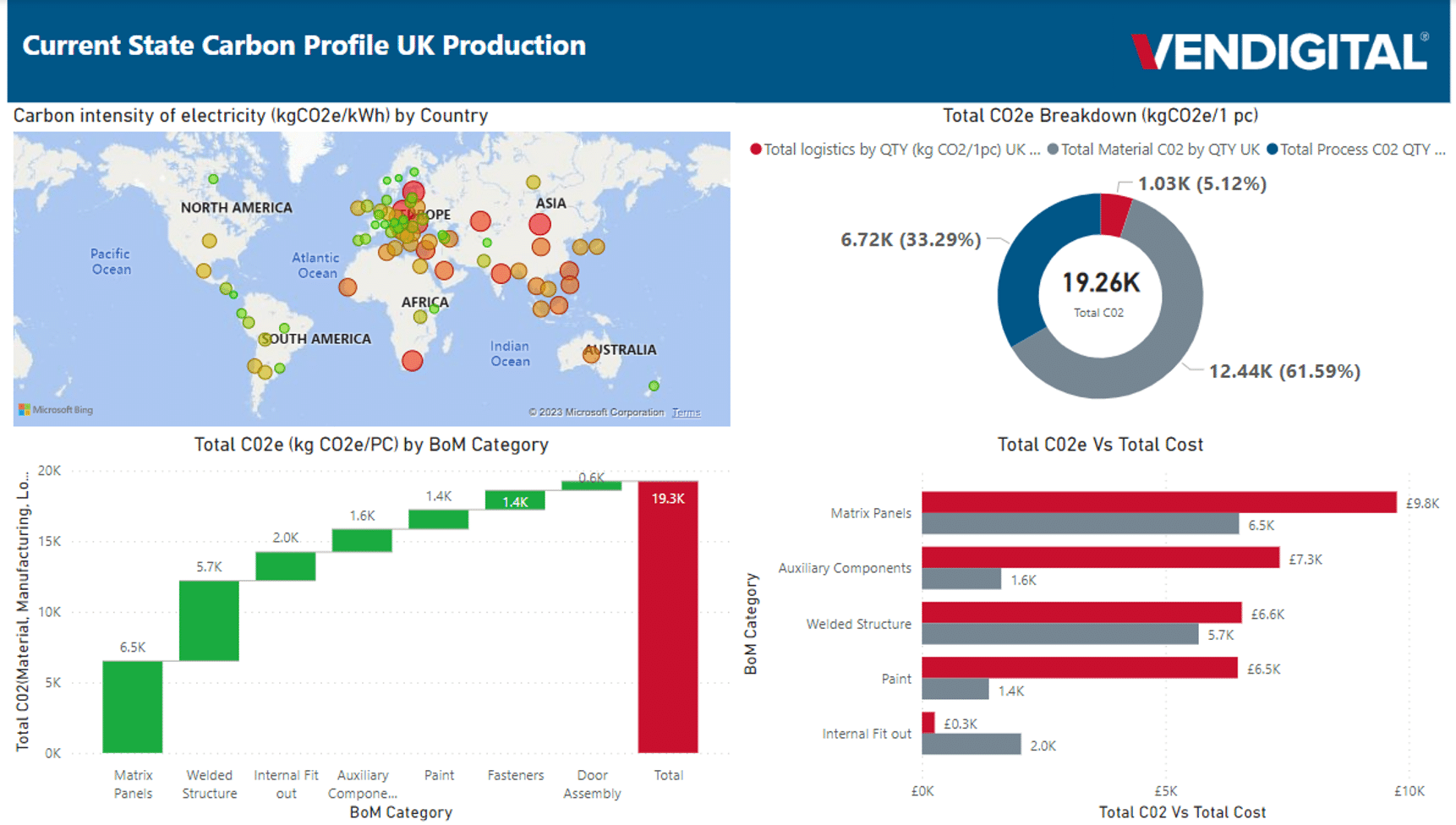
Task: Select Total Material C02 legend entry
Action: click(1153, 150)
